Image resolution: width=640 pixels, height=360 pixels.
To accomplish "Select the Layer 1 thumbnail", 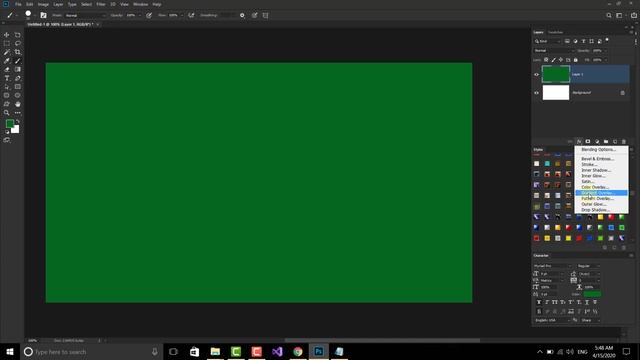I will [x=556, y=74].
